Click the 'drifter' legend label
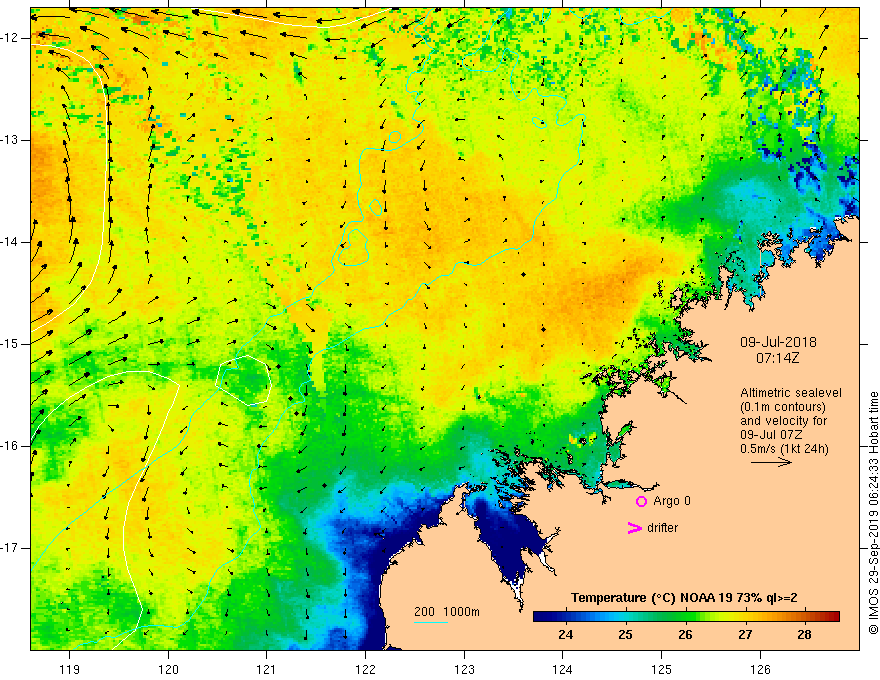Image resolution: width=880 pixels, height=680 pixels. point(662,528)
